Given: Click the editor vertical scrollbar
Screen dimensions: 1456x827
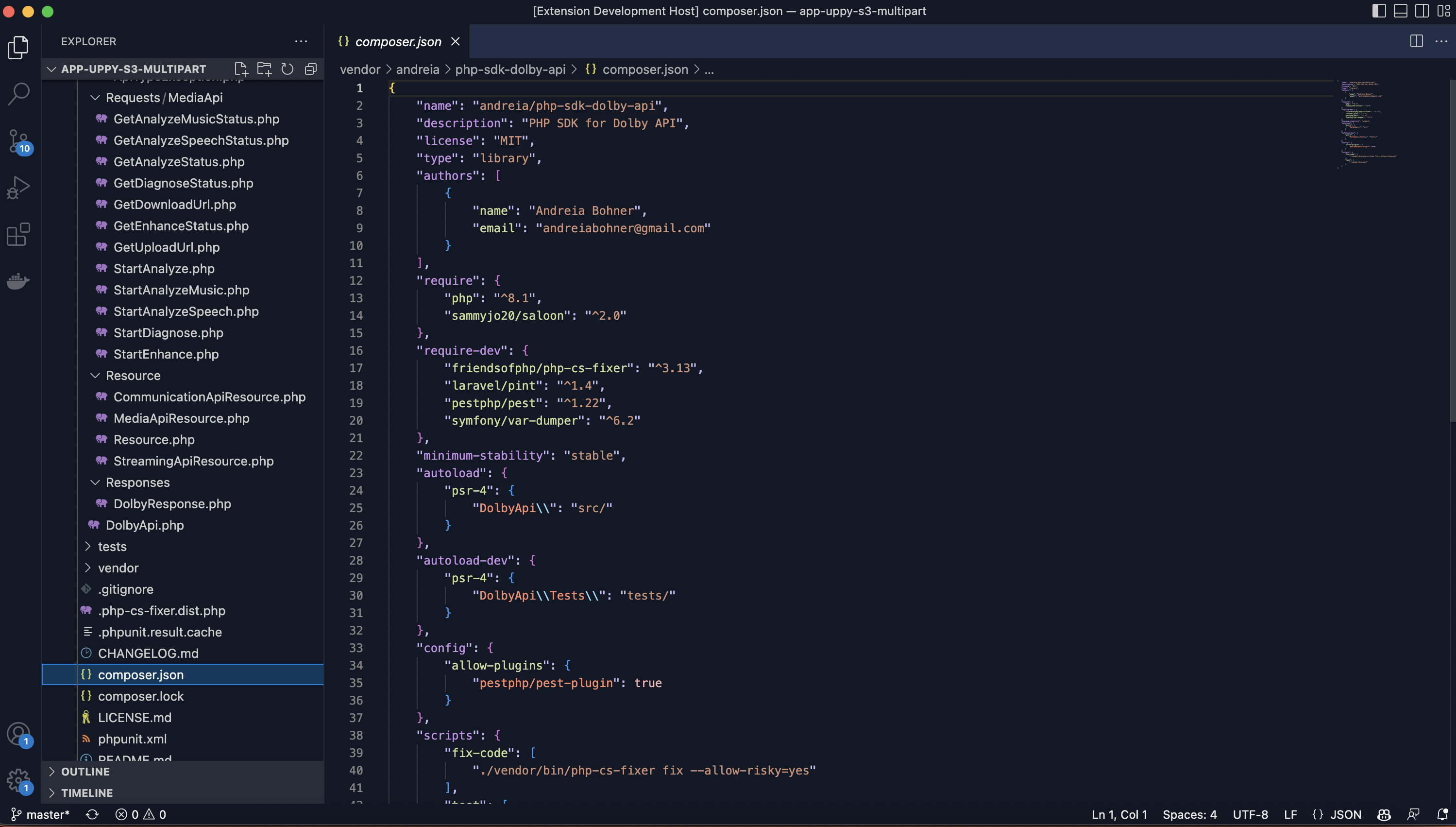Looking at the screenshot, I should (1453, 250).
